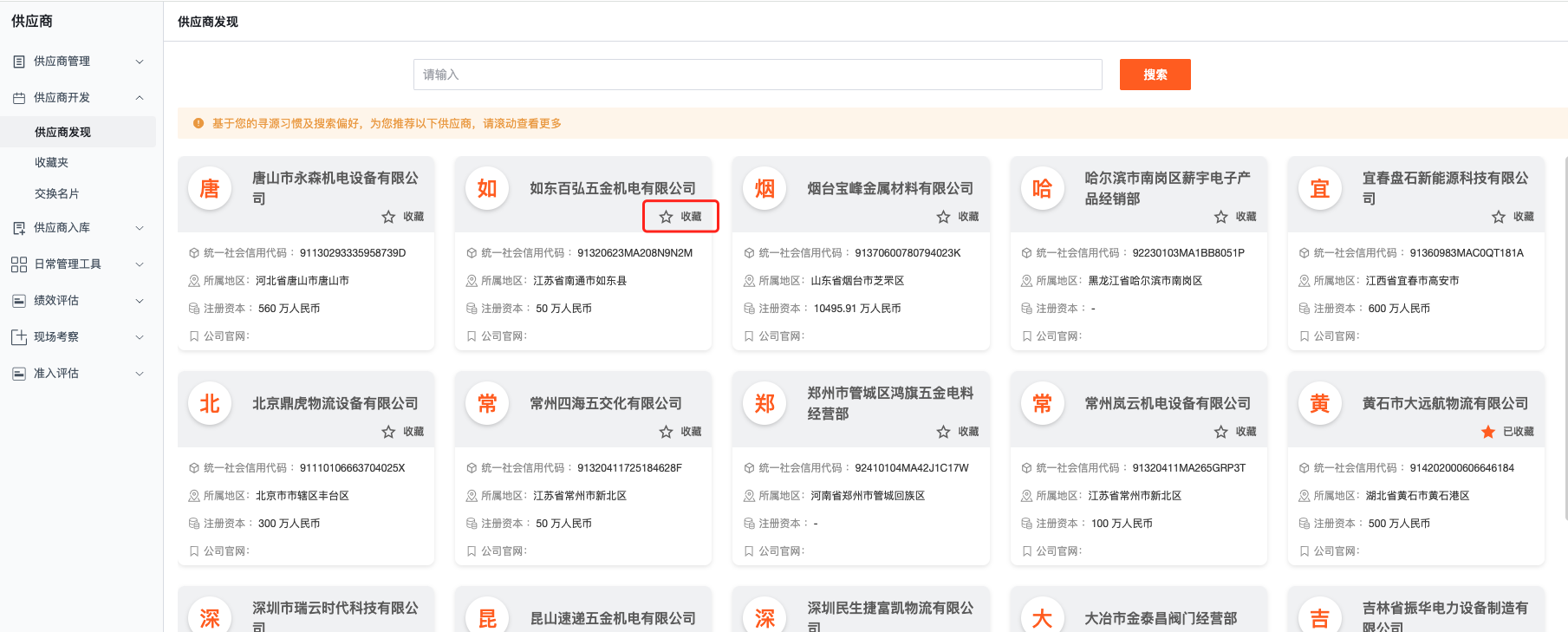
Task: Click the vertical scrollbar on right edge
Action: click(1565, 338)
